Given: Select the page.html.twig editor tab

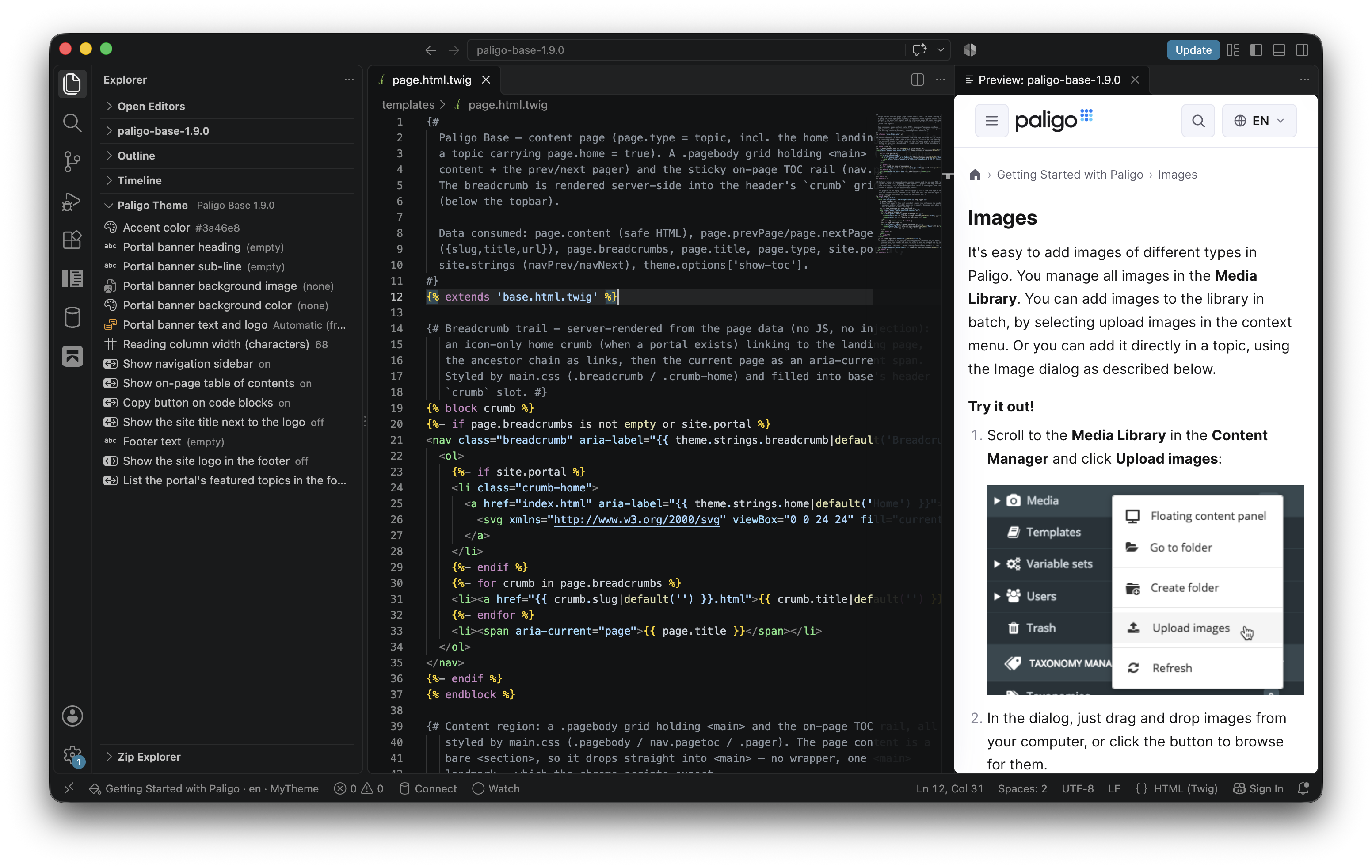Looking at the screenshot, I should tap(434, 80).
